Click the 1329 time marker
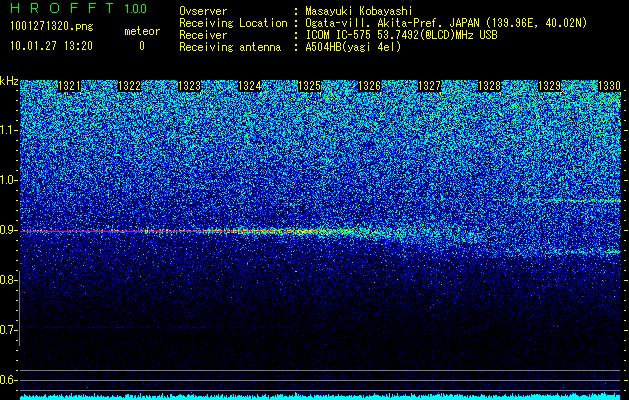 point(549,86)
